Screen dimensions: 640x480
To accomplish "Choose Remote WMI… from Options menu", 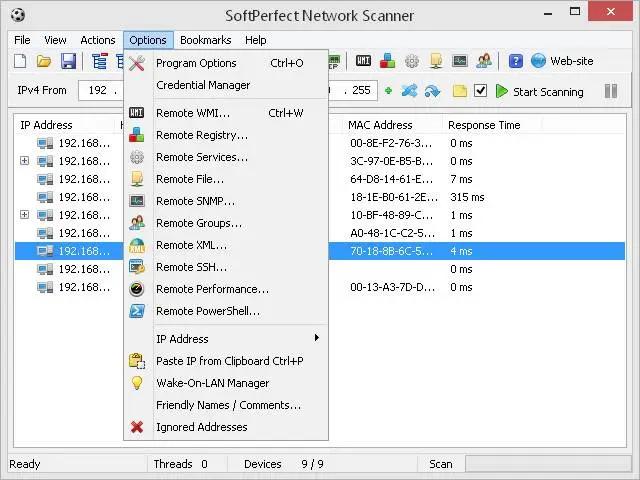I will click(226, 113).
